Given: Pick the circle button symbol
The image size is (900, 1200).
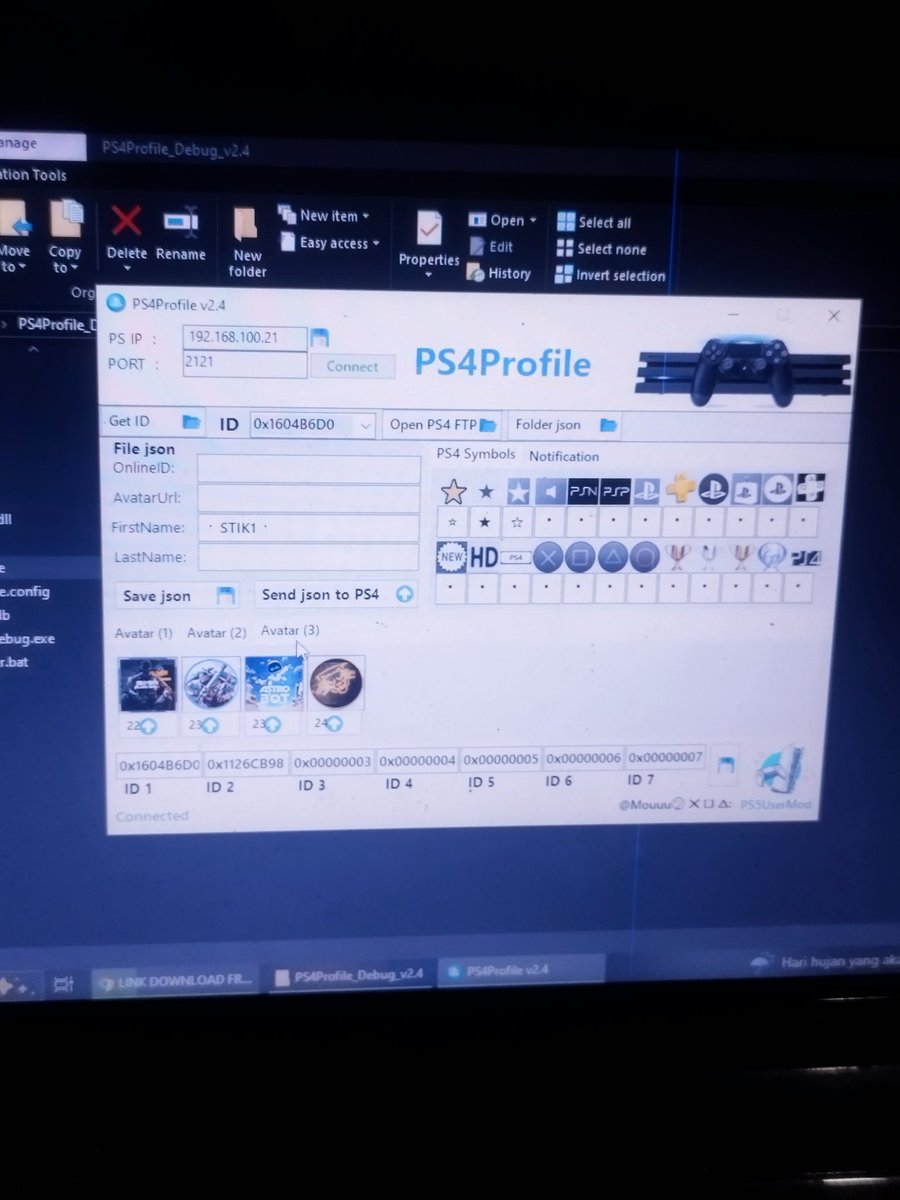Looking at the screenshot, I should pos(645,557).
